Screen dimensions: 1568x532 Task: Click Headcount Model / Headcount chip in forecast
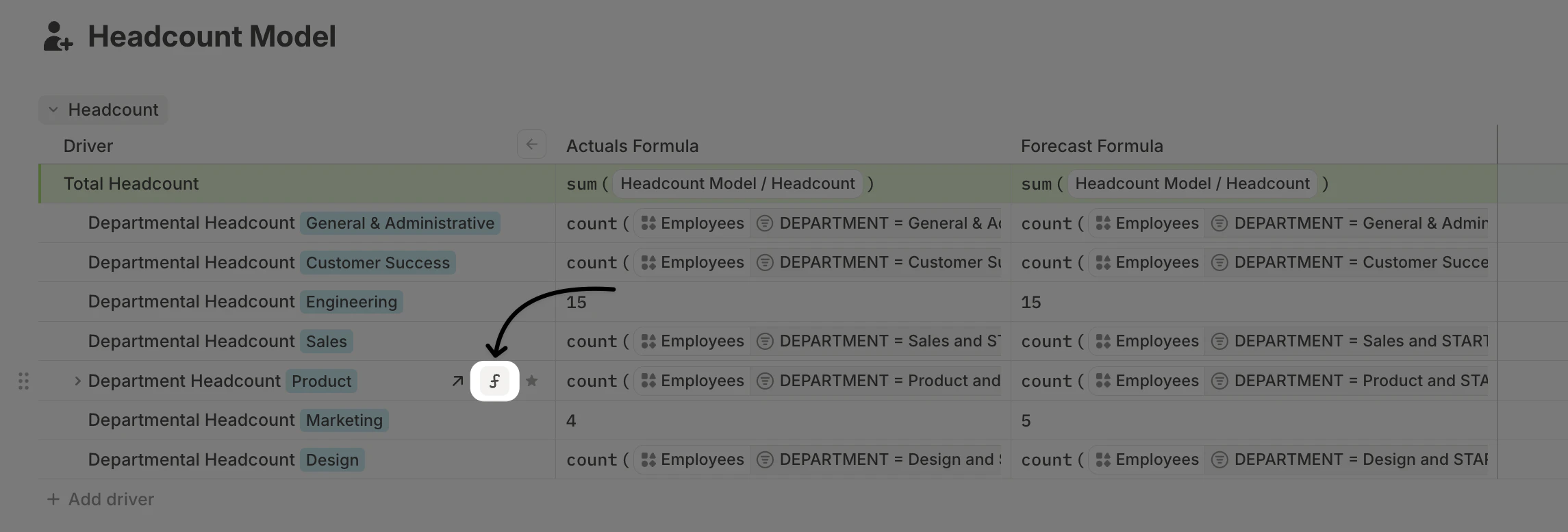click(1192, 183)
